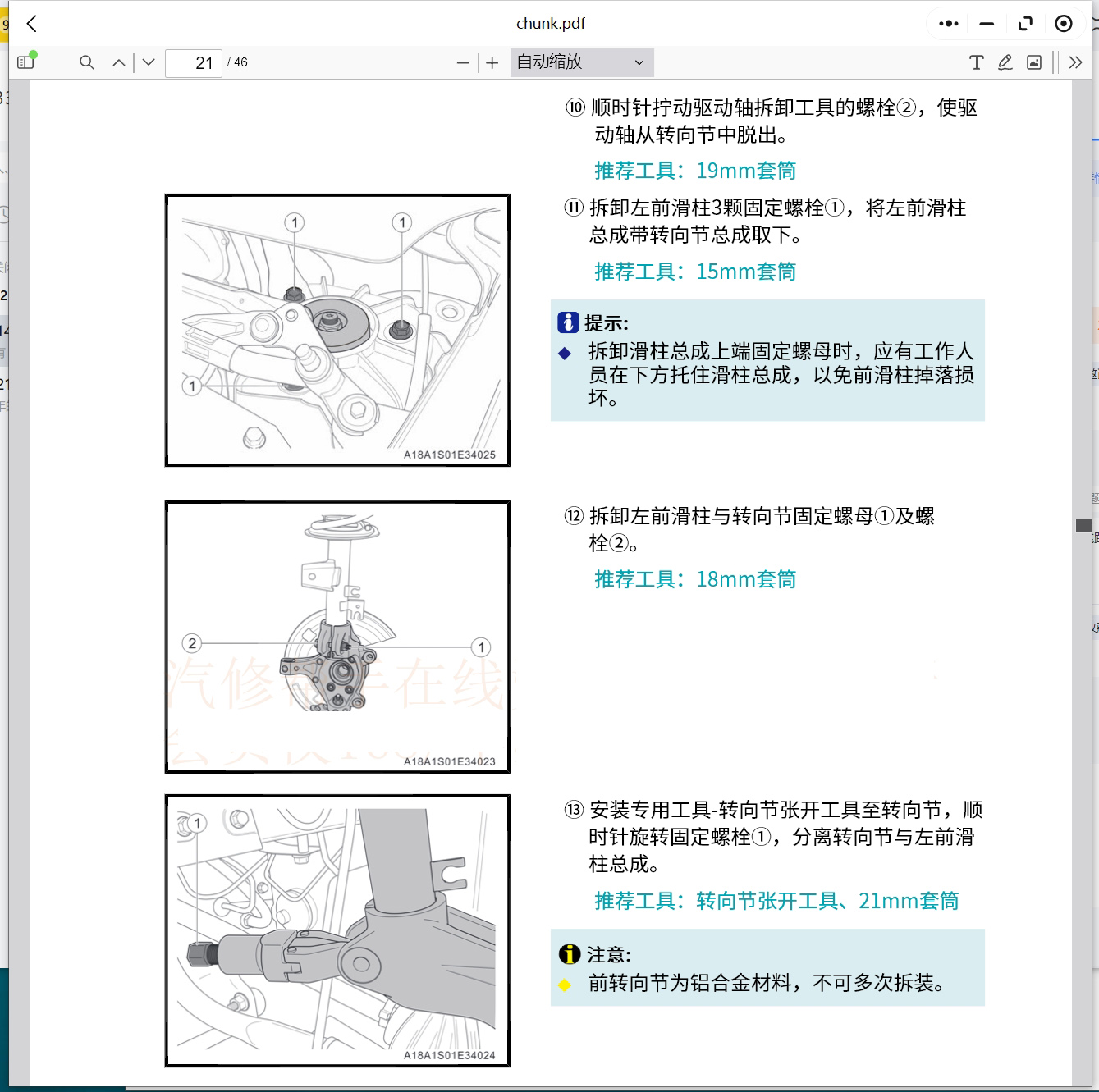The height and width of the screenshot is (1092, 1099).
Task: Open the search panel with the magnifier icon
Action: point(86,62)
